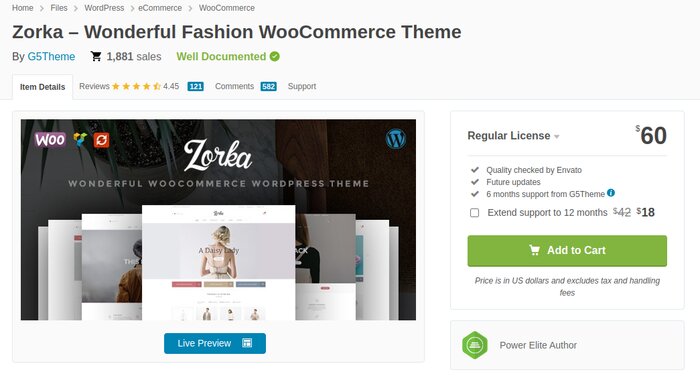Enable Extend support to 12 months checkbox
Image resolution: width=700 pixels, height=376 pixels.
point(475,213)
